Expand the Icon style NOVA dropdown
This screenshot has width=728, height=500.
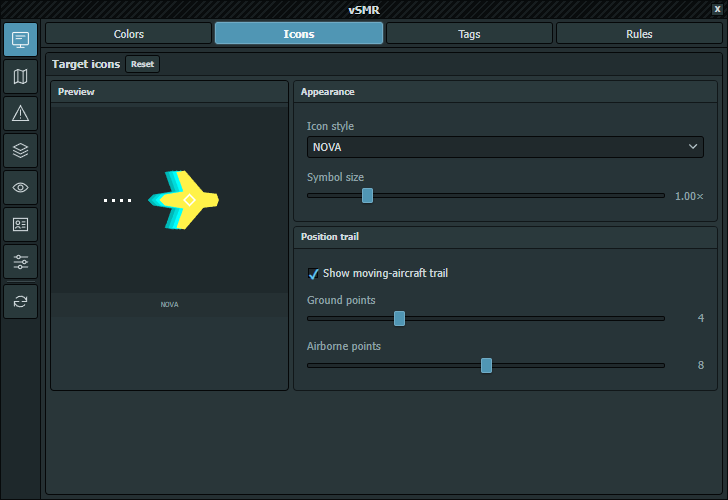click(x=505, y=147)
